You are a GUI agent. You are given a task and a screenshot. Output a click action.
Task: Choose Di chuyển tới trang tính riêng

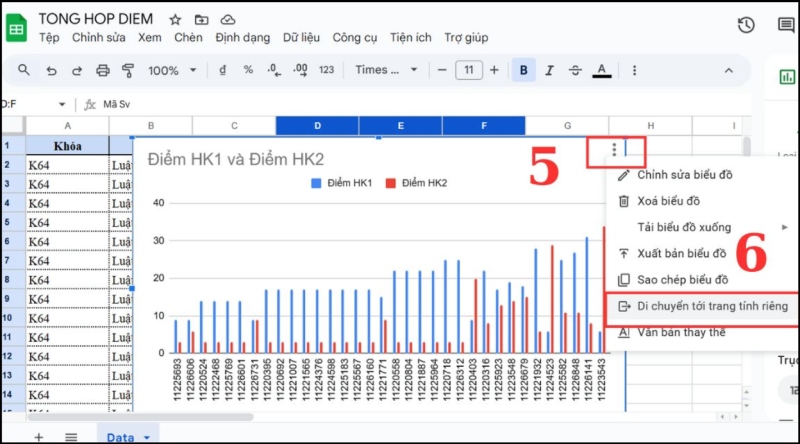tap(703, 306)
